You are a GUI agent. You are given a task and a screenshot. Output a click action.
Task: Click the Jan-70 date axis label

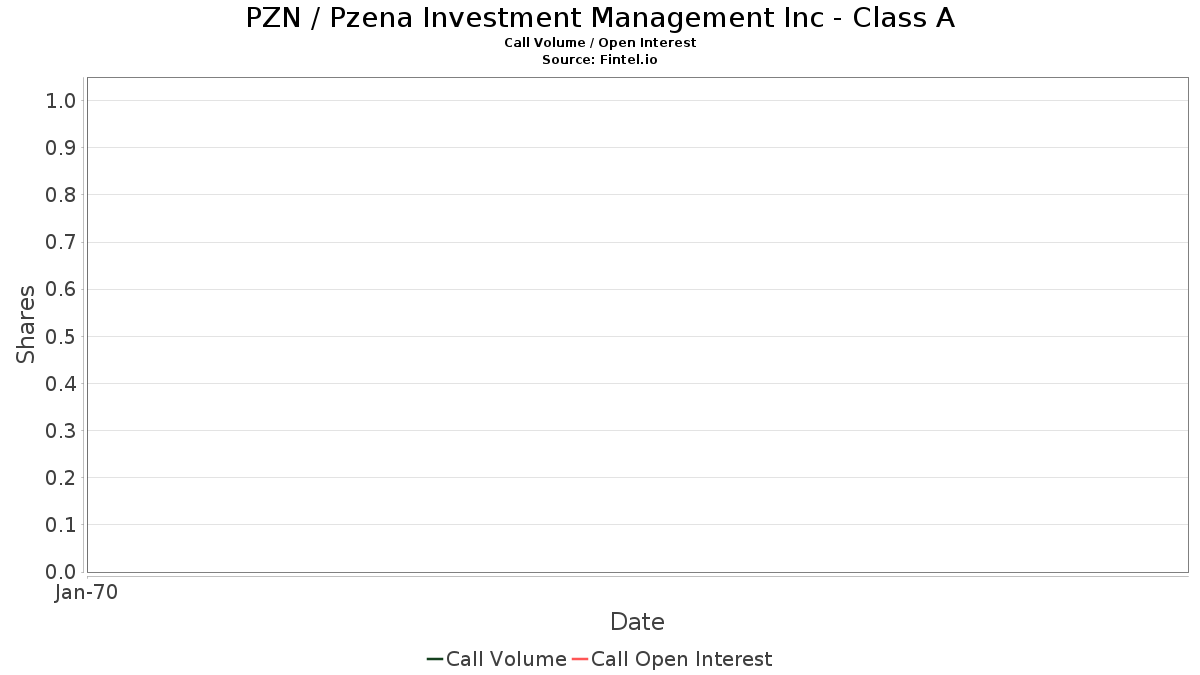(86, 592)
